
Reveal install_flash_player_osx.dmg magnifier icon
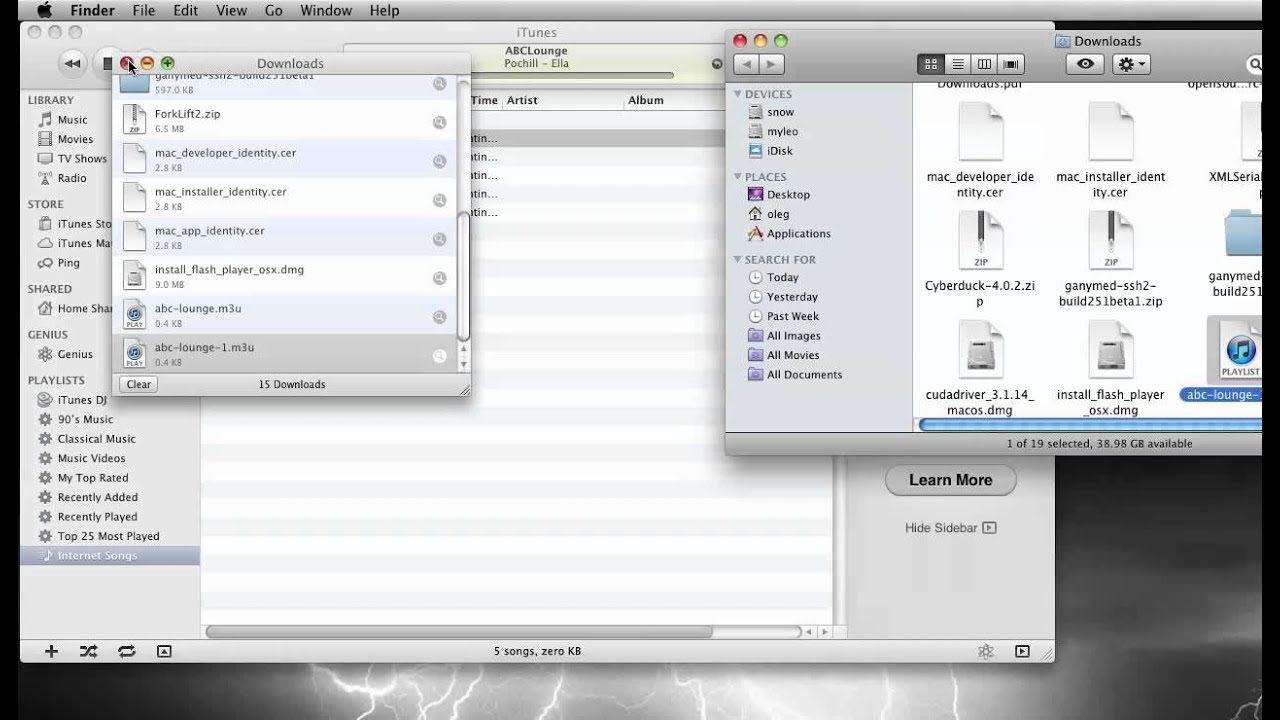[439, 278]
